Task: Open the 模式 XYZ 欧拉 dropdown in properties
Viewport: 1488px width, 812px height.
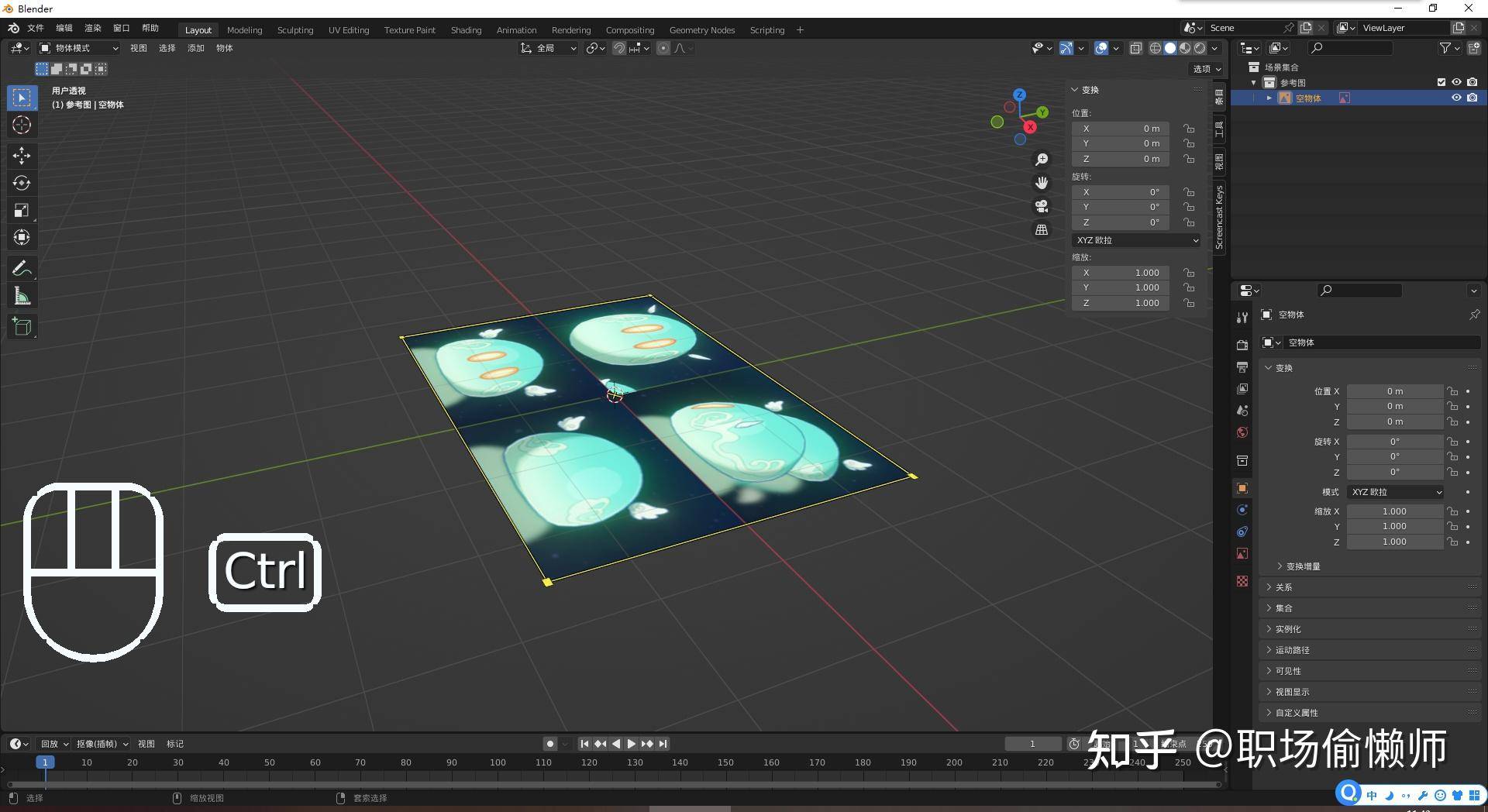Action: 1396,492
